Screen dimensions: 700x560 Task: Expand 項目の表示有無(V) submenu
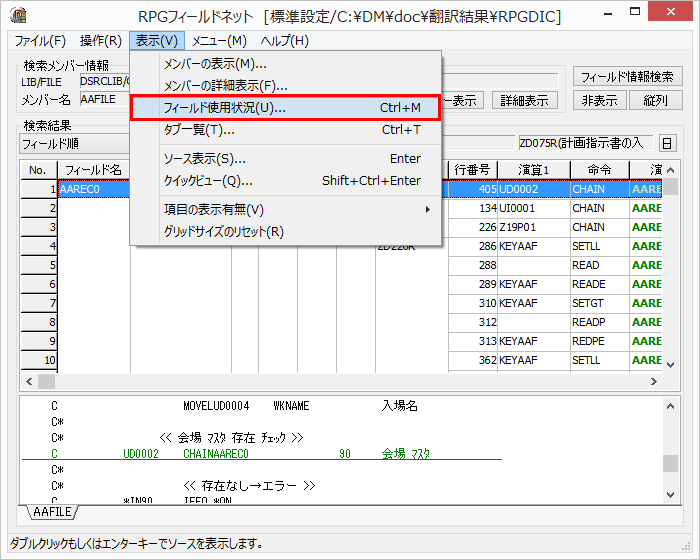tap(286, 209)
